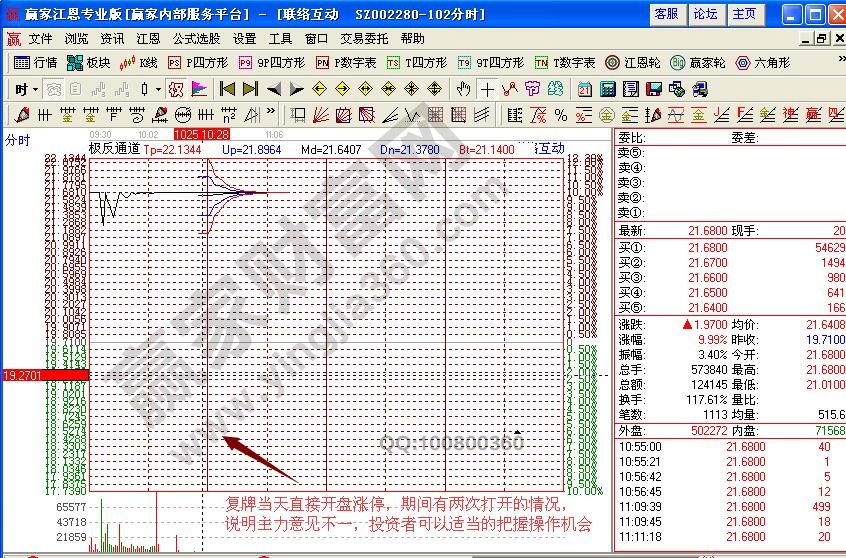Select the first pencil drawing tool
Image resolution: width=846 pixels, height=558 pixels.
point(22,115)
